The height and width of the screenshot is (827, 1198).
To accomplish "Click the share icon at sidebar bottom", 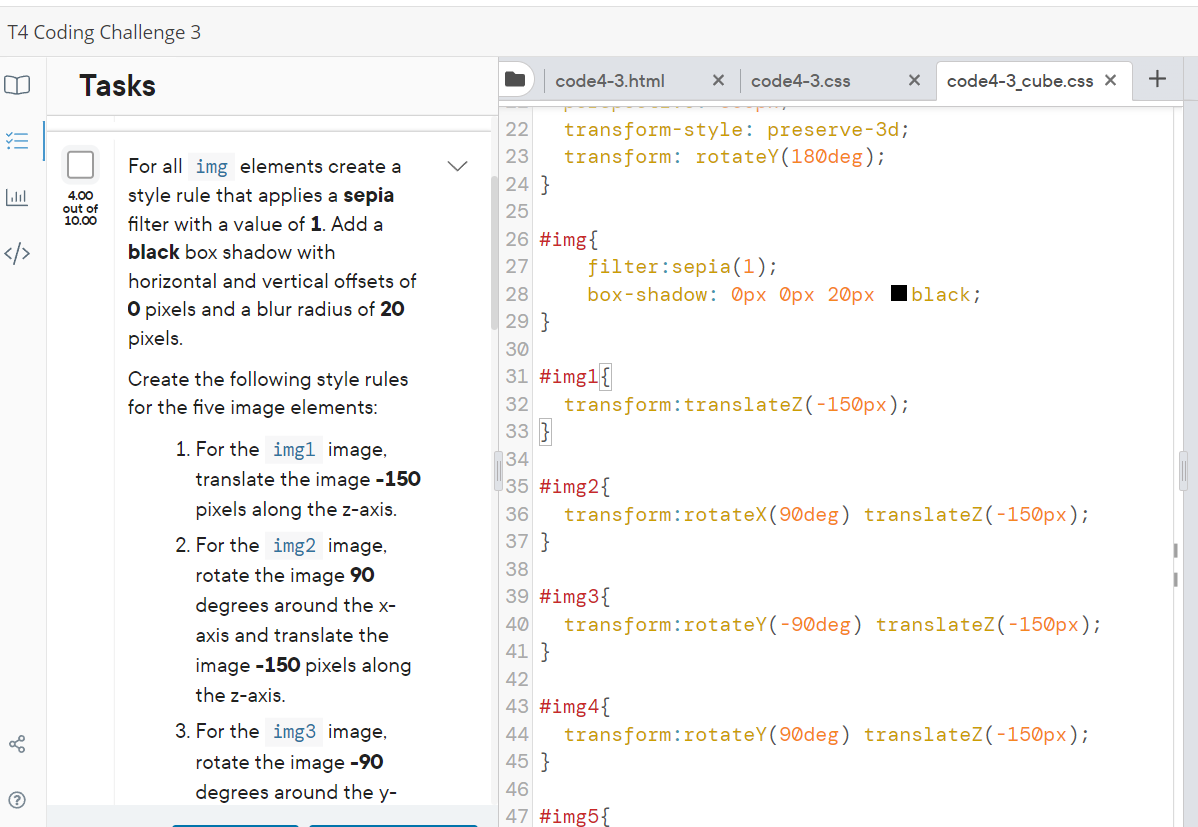I will 18,744.
